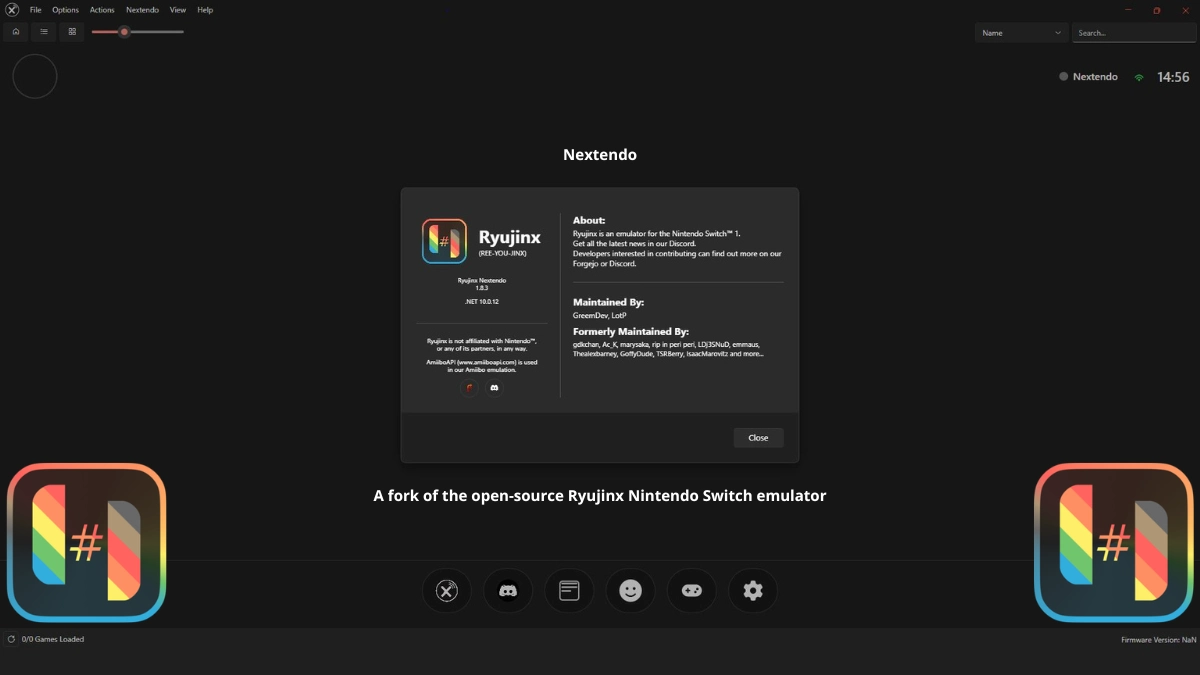Click the '1.8.3' version number
1200x675 pixels.
(482, 288)
